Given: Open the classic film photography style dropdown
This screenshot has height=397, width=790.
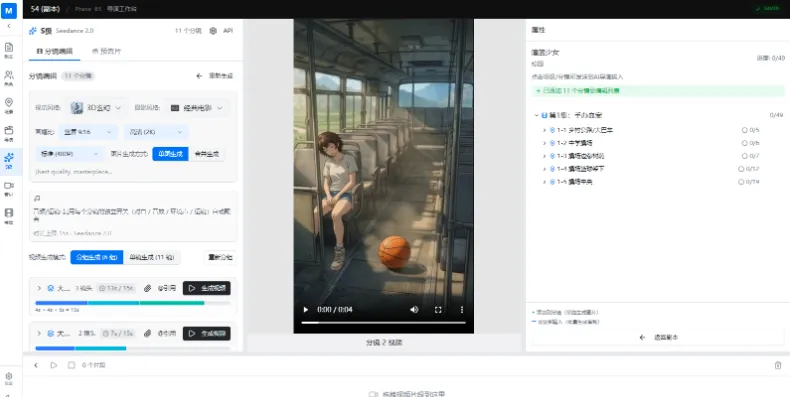Looking at the screenshot, I should pos(196,108).
